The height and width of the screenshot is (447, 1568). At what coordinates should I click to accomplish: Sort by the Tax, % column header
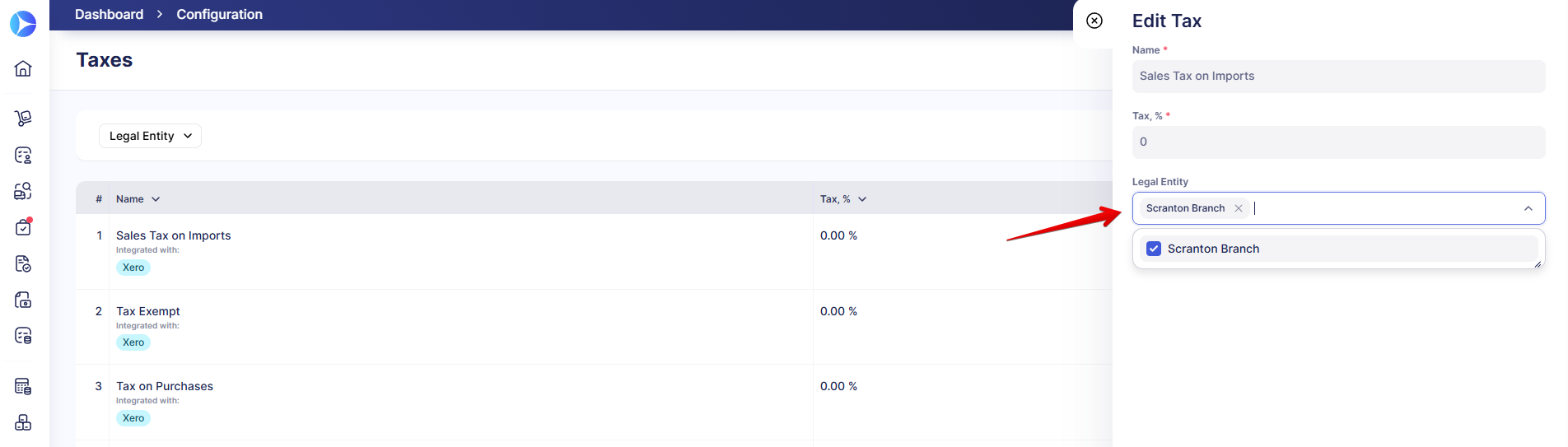click(x=843, y=199)
